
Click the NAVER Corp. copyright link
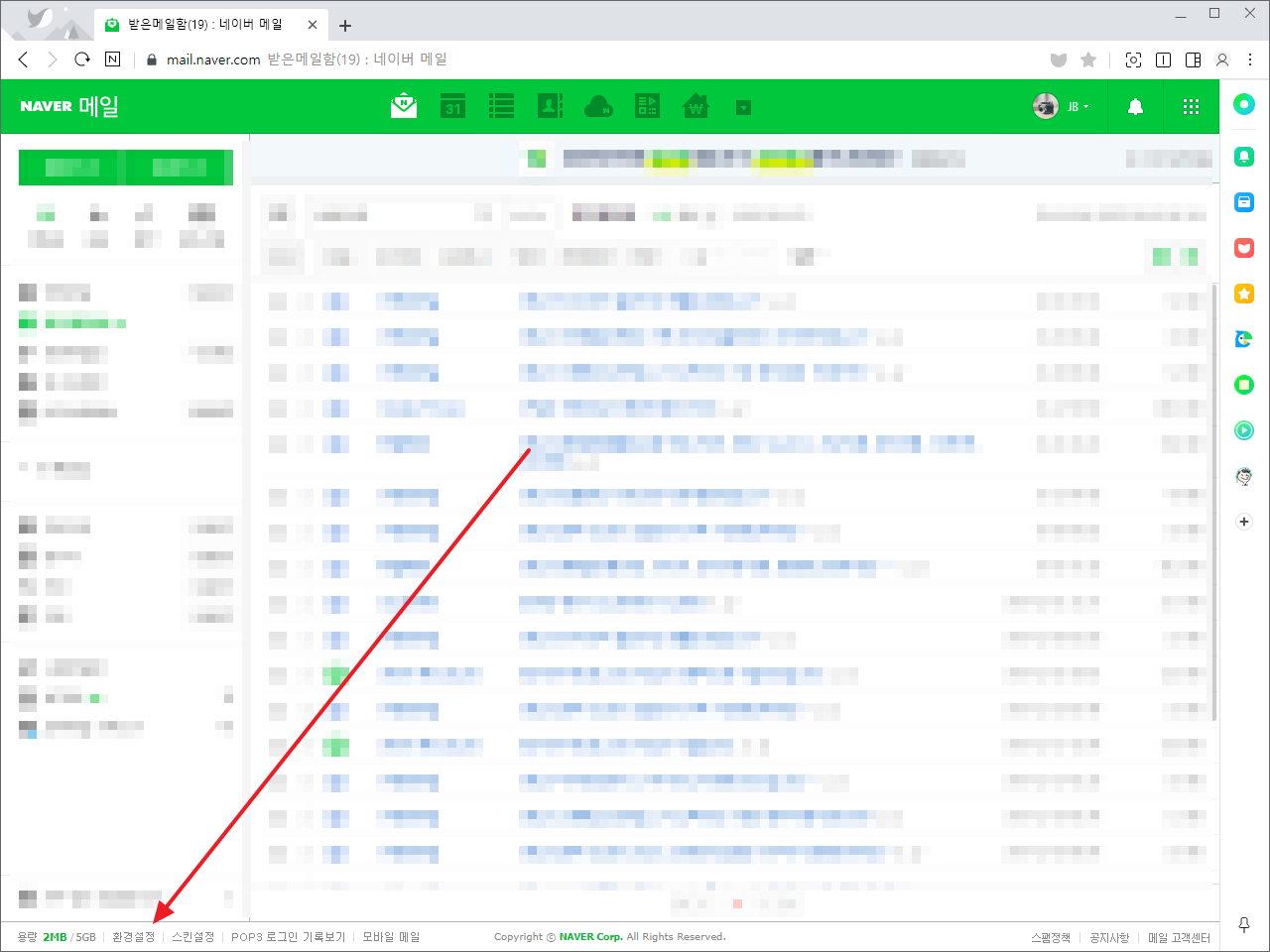591,937
